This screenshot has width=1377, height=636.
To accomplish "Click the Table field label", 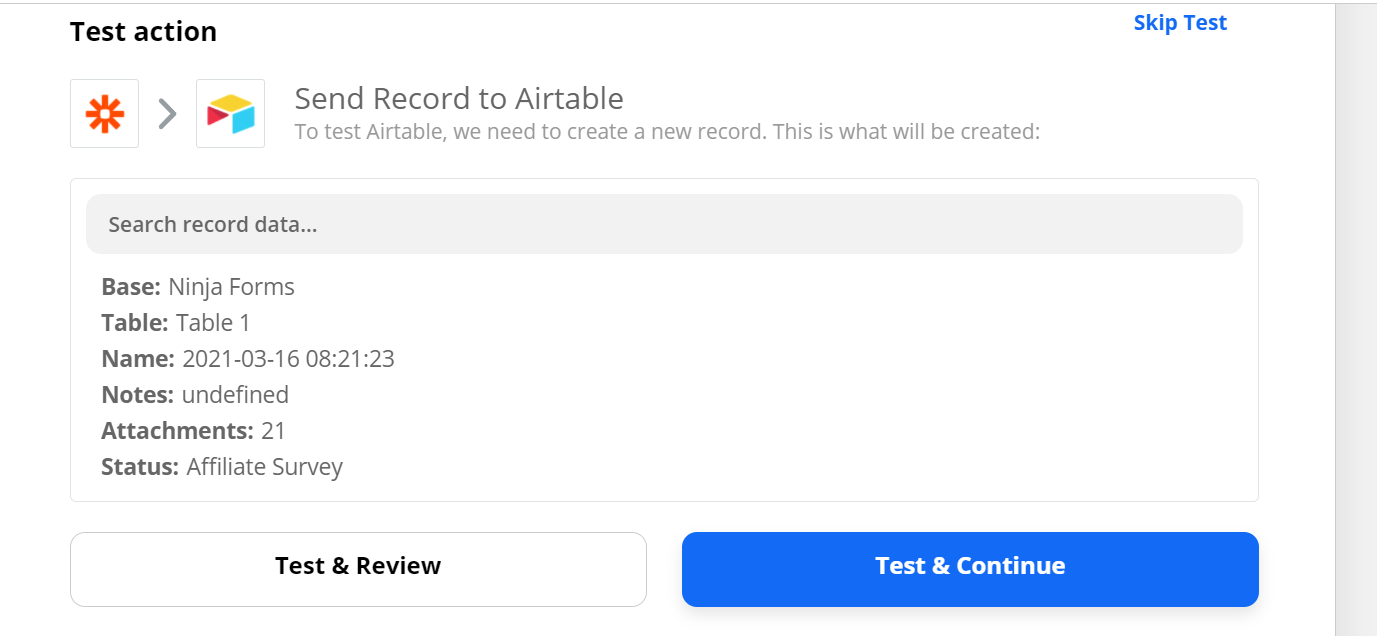I will [x=135, y=323].
